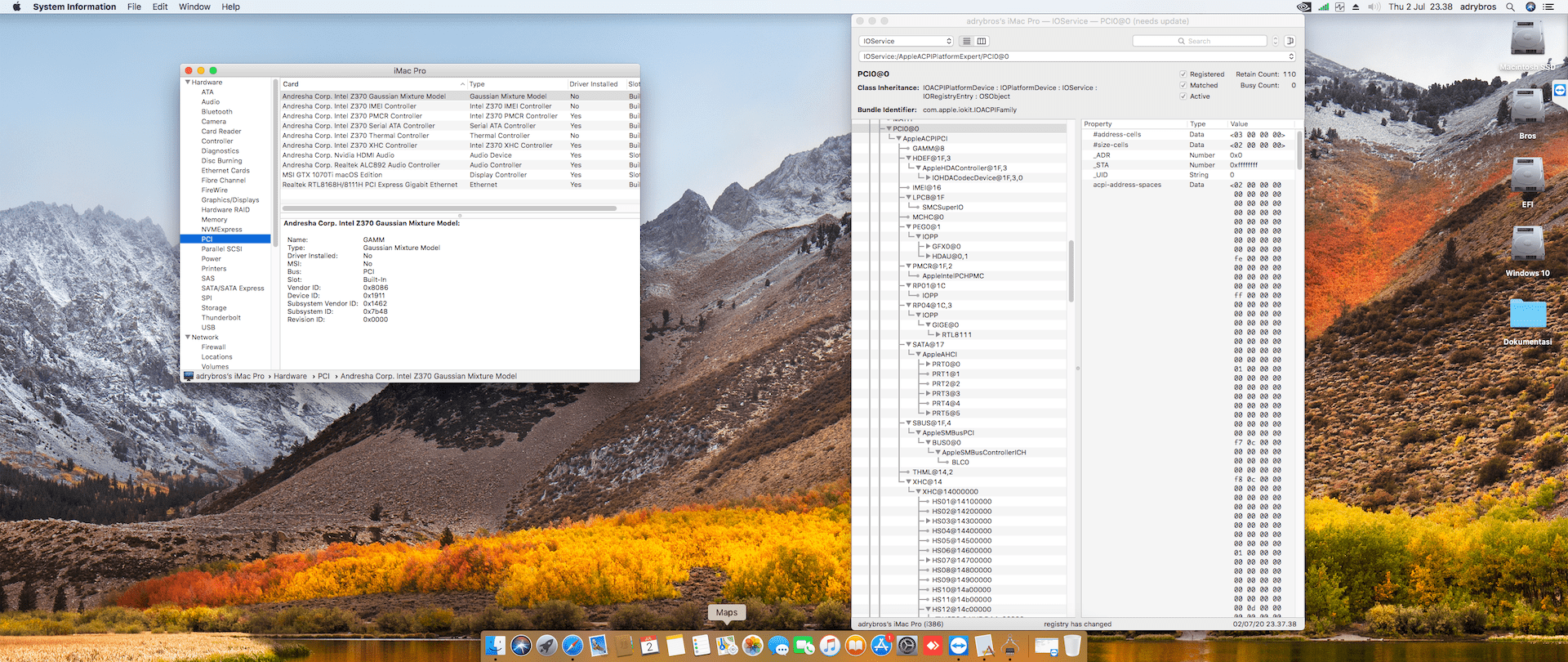The width and height of the screenshot is (1568, 662).
Task: Click the registry tree vertical scrollbar
Action: pos(1071,271)
